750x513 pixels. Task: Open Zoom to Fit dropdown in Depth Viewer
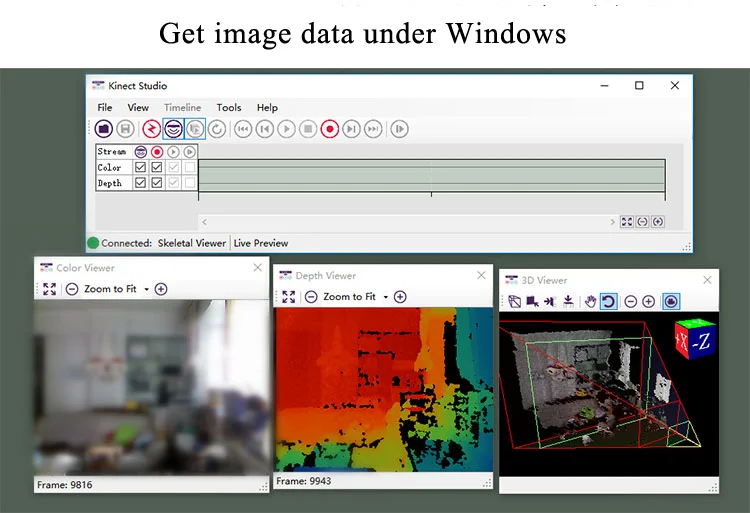tap(386, 297)
